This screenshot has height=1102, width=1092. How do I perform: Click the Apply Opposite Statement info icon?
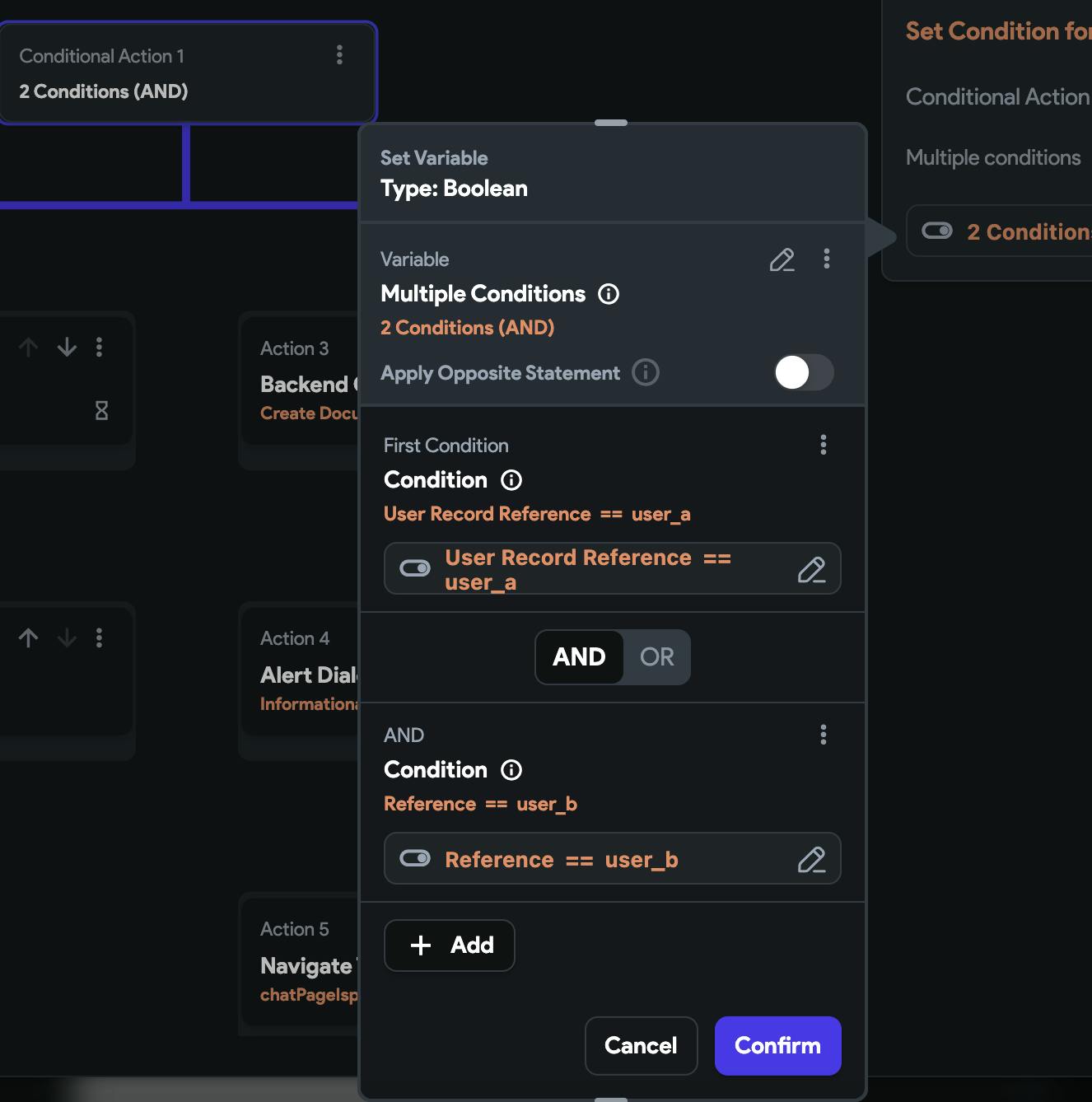tap(646, 372)
